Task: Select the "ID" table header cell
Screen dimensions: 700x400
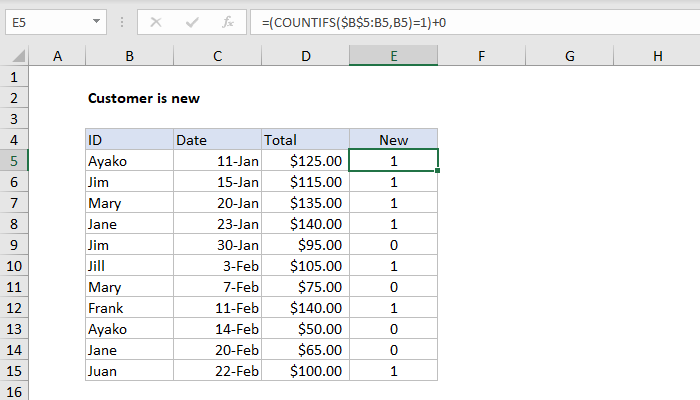Action: (129, 140)
